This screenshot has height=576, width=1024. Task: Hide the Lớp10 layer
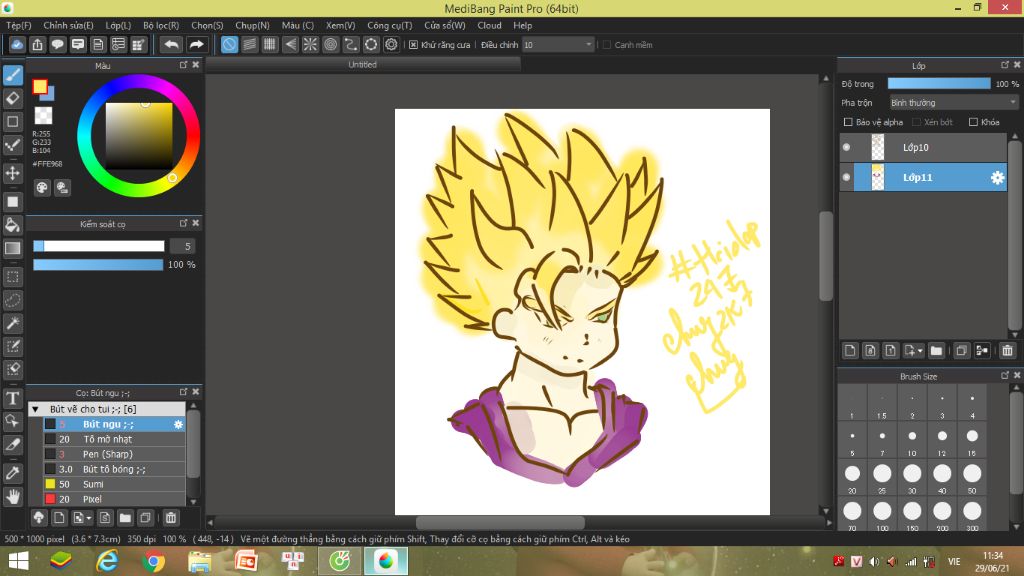coord(846,148)
